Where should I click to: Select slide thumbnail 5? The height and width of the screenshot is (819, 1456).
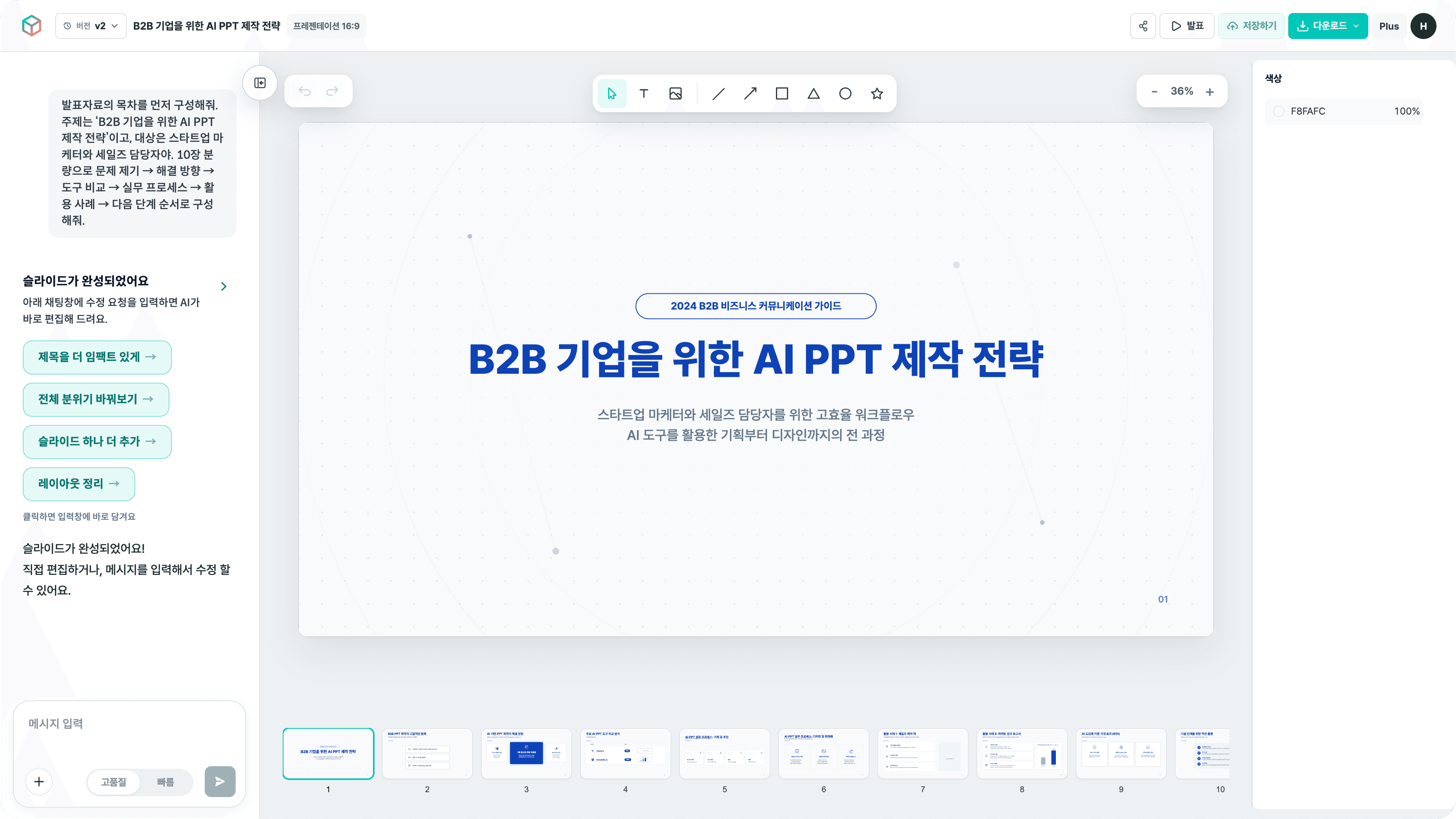pyautogui.click(x=725, y=754)
